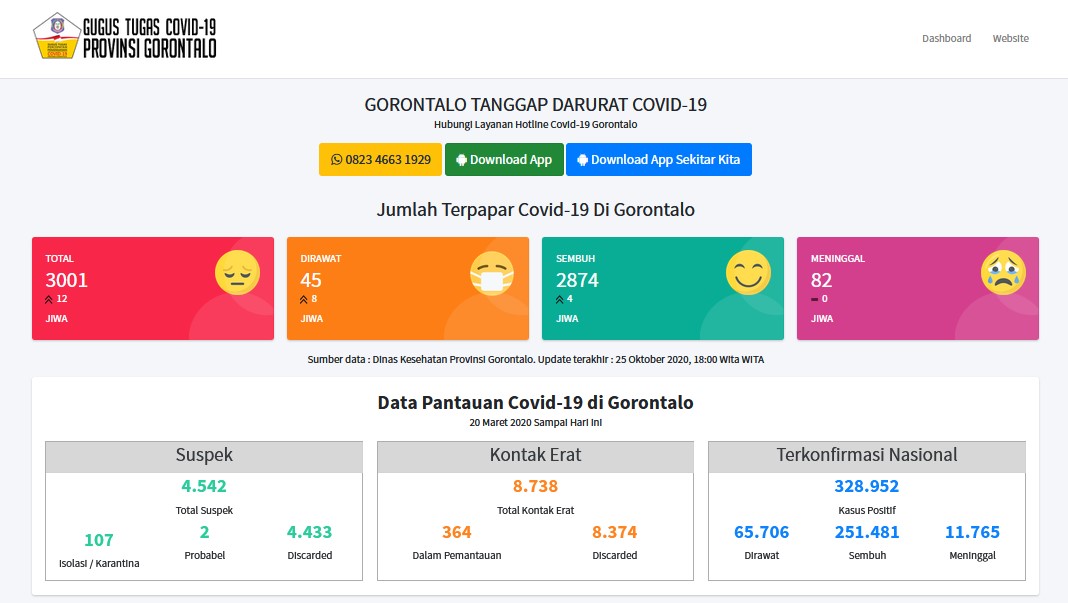Image resolution: width=1068 pixels, height=603 pixels.
Task: Click the smiling emoji on Sembuh card
Action: pyautogui.click(x=748, y=273)
